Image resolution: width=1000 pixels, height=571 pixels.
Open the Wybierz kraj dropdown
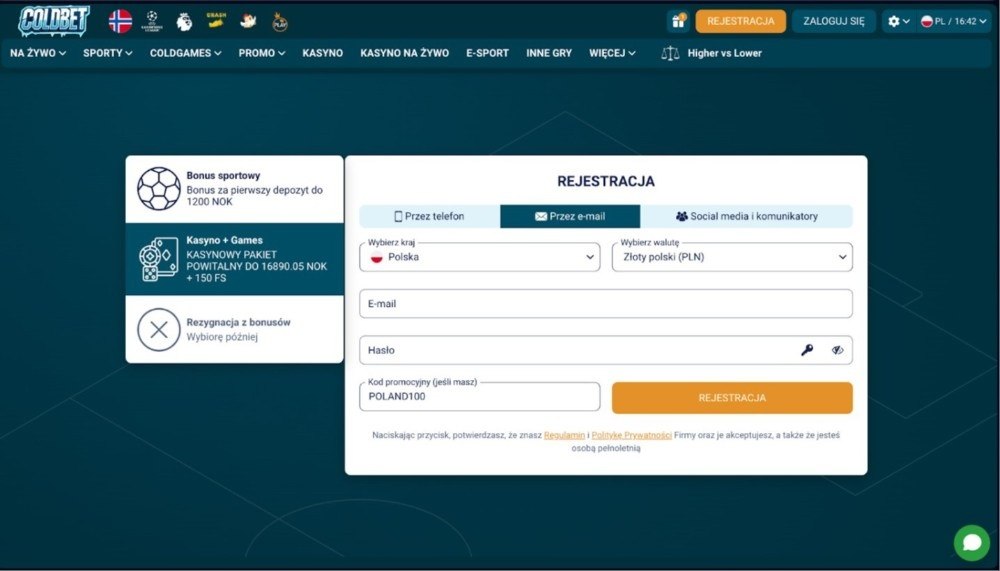[x=480, y=257]
